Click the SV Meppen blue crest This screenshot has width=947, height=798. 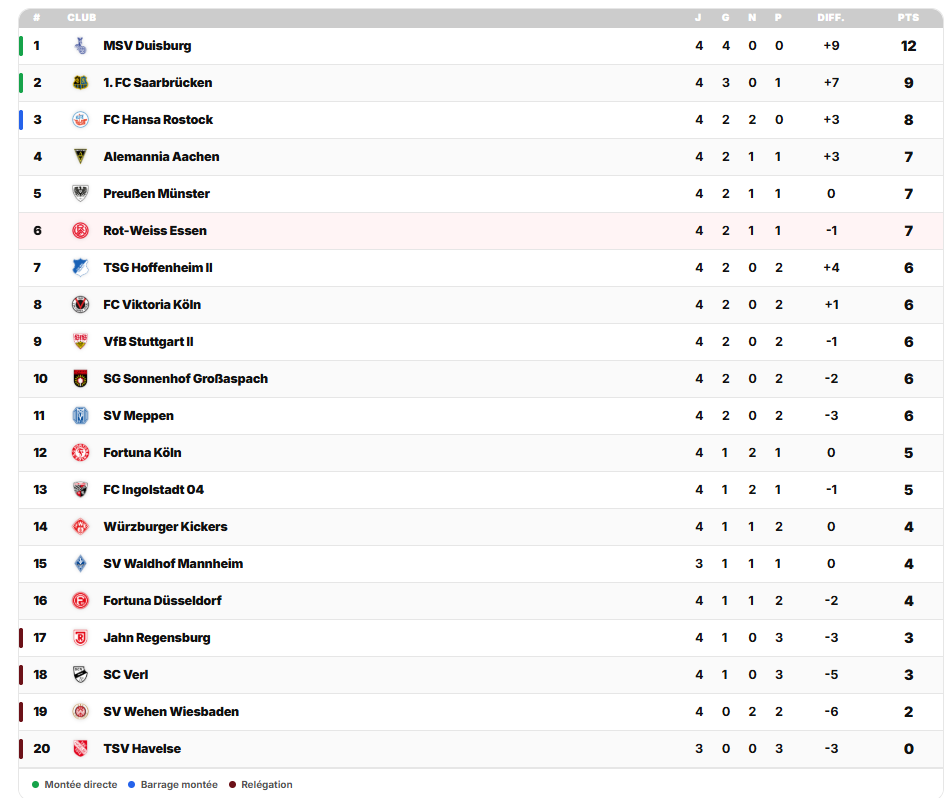click(80, 416)
